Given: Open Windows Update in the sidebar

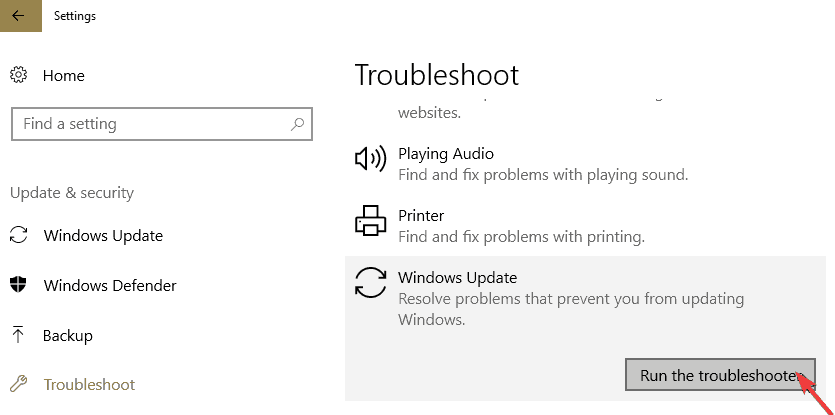Looking at the screenshot, I should click(x=103, y=236).
